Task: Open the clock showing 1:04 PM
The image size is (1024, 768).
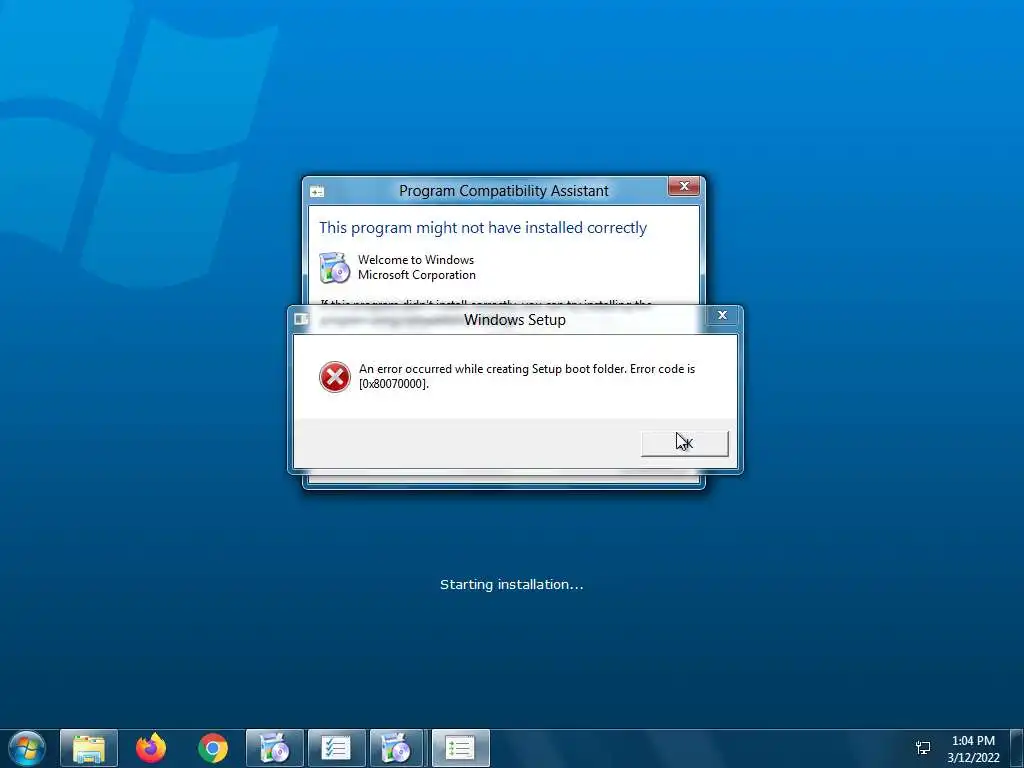Action: pos(973,741)
